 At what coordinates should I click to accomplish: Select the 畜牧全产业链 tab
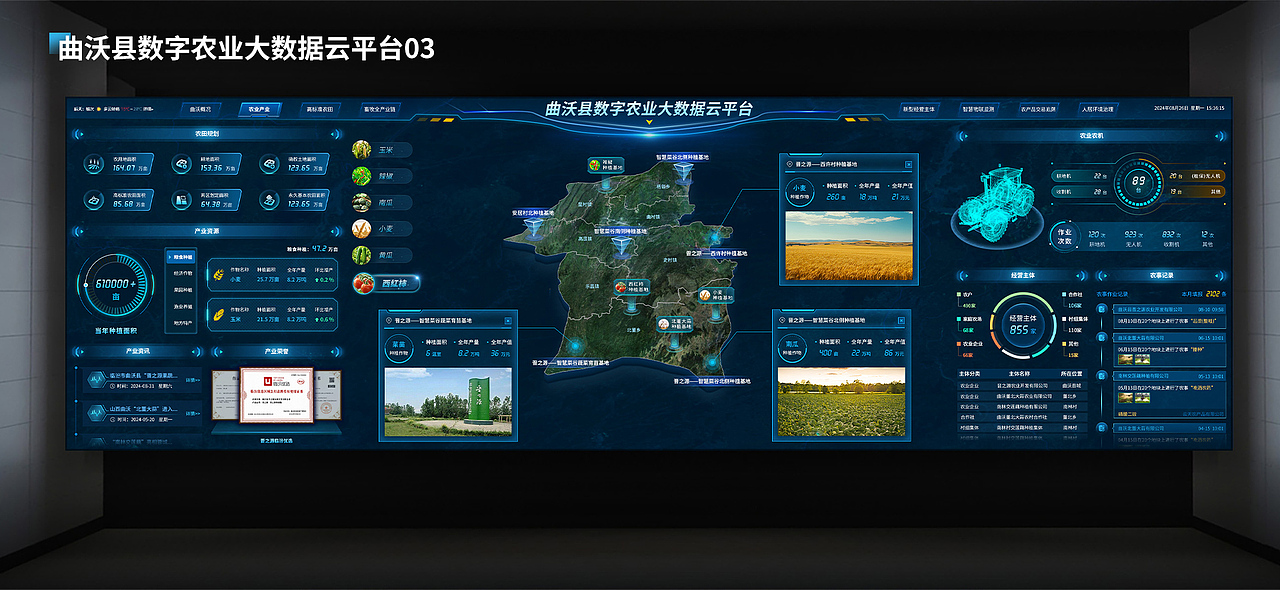point(381,109)
